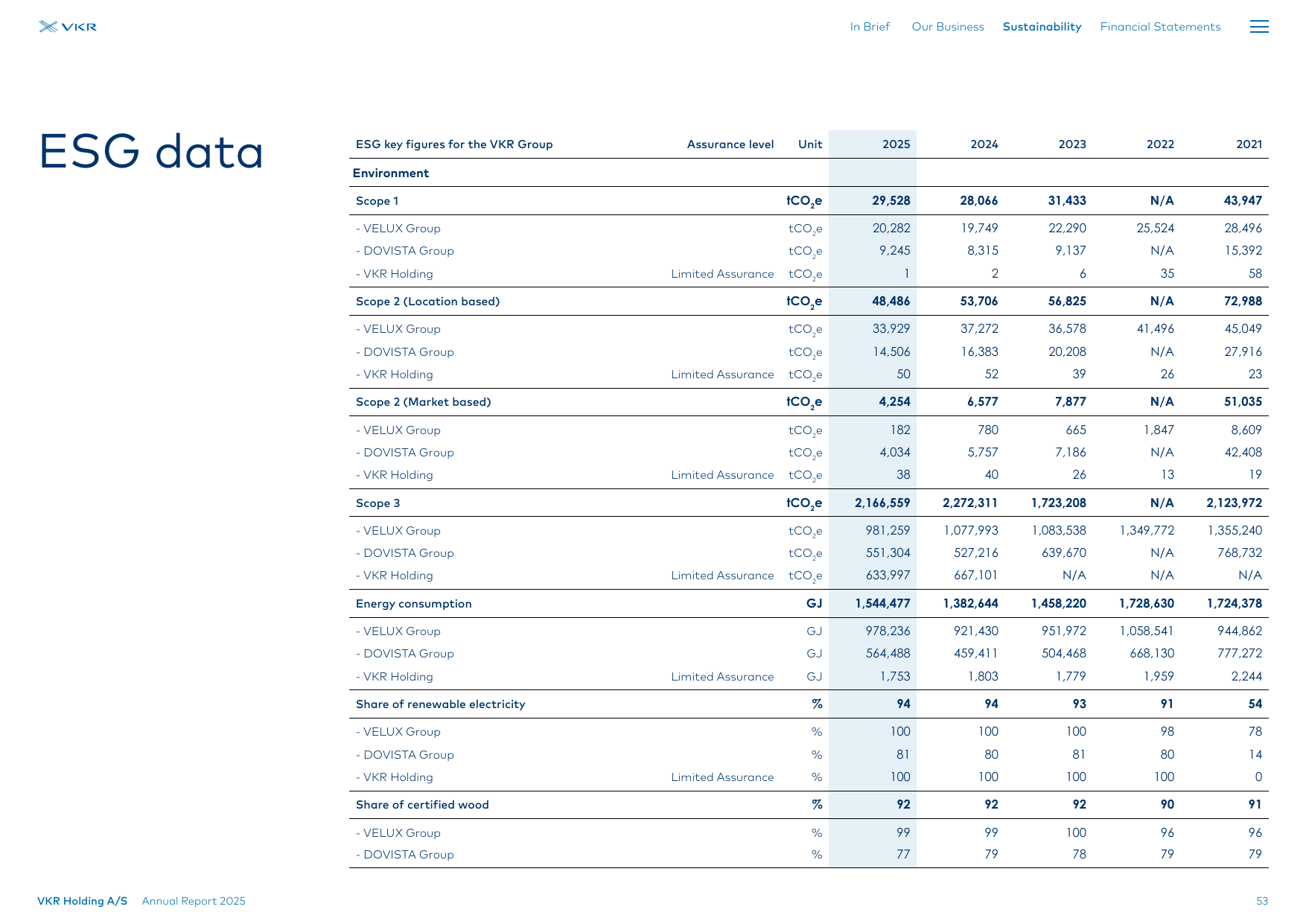
Task: Click the Energy consumption row label
Action: (413, 604)
